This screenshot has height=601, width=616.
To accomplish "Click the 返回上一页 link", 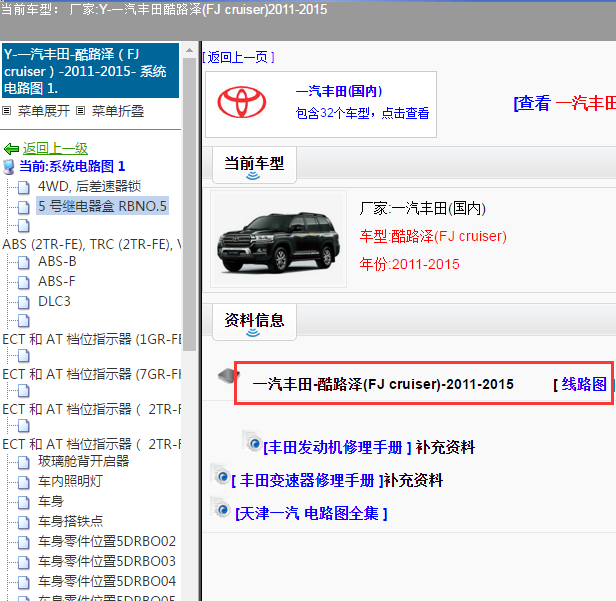I will point(238,57).
